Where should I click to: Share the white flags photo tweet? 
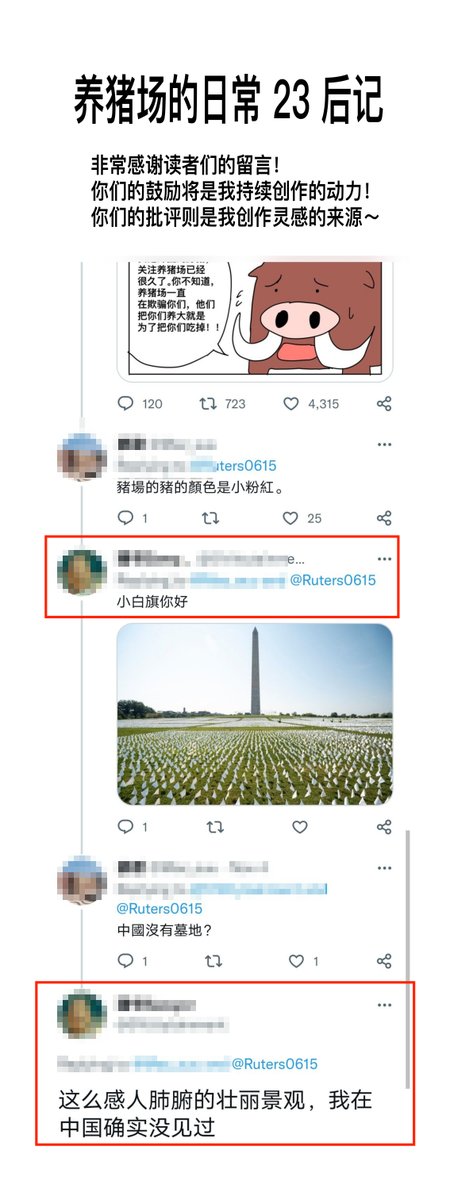pyautogui.click(x=384, y=827)
